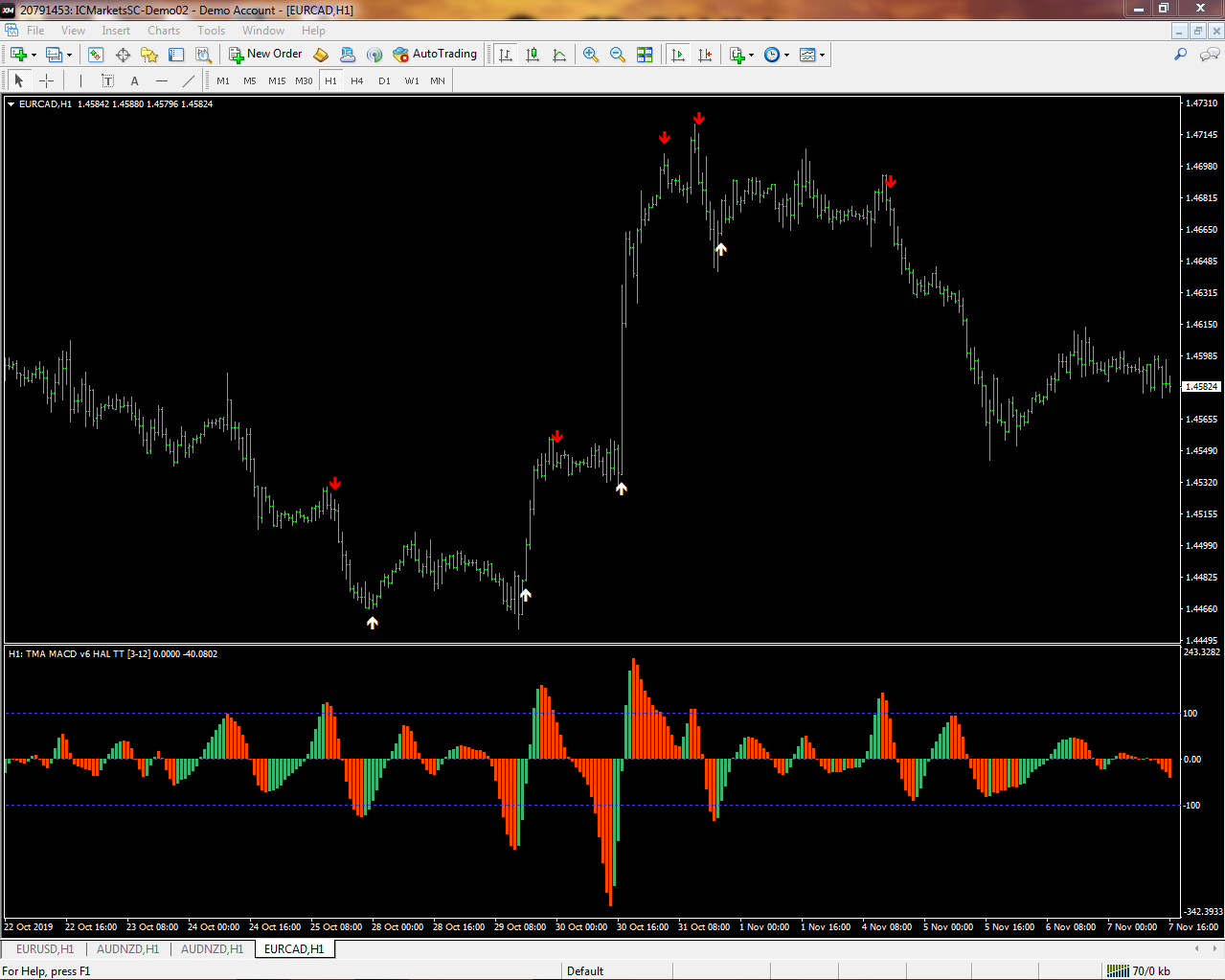Select the Trendline drawing tool
The width and height of the screenshot is (1225, 980).
[x=188, y=81]
